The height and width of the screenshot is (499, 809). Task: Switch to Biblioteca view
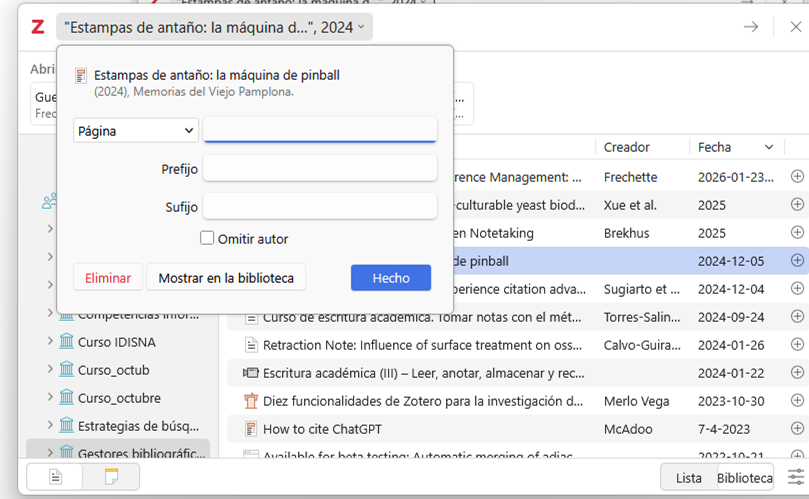(745, 478)
